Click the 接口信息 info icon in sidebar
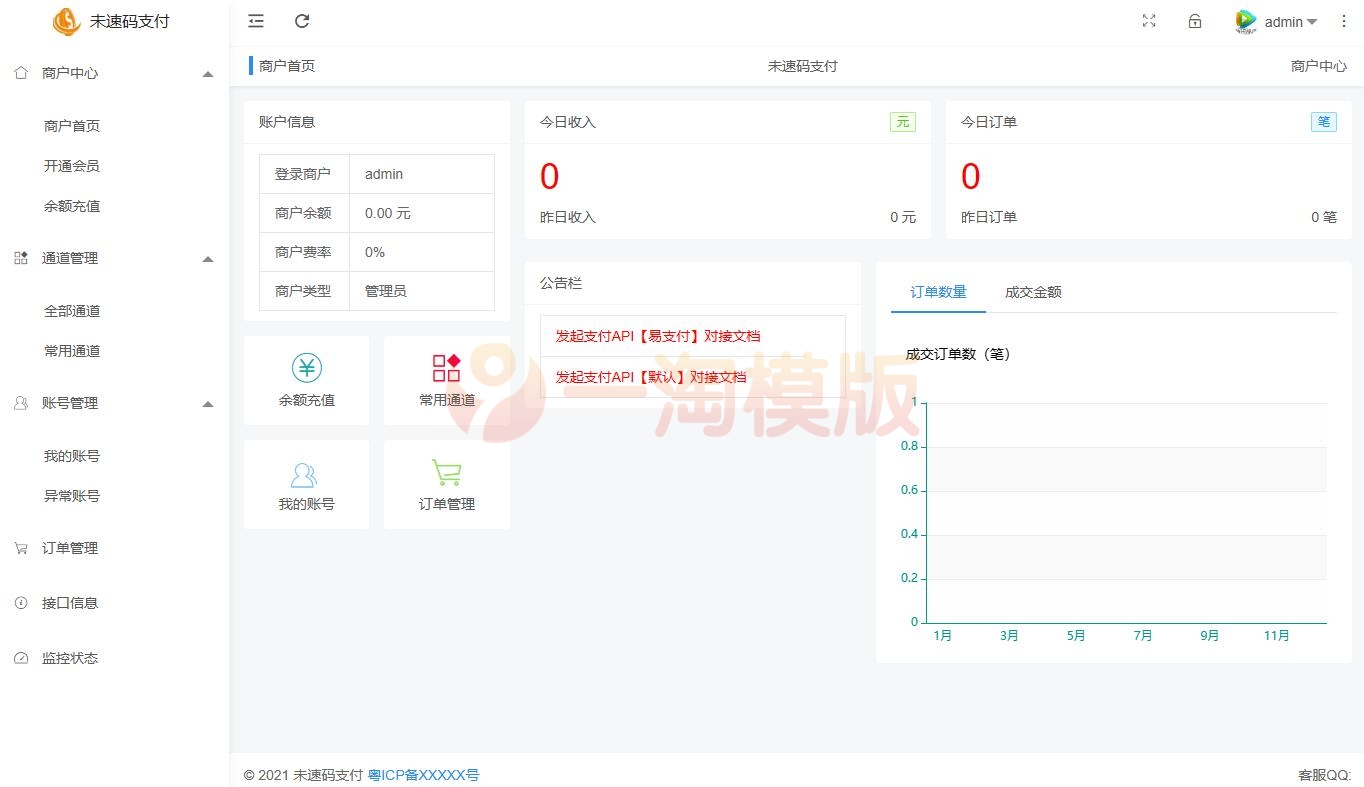 pos(21,603)
